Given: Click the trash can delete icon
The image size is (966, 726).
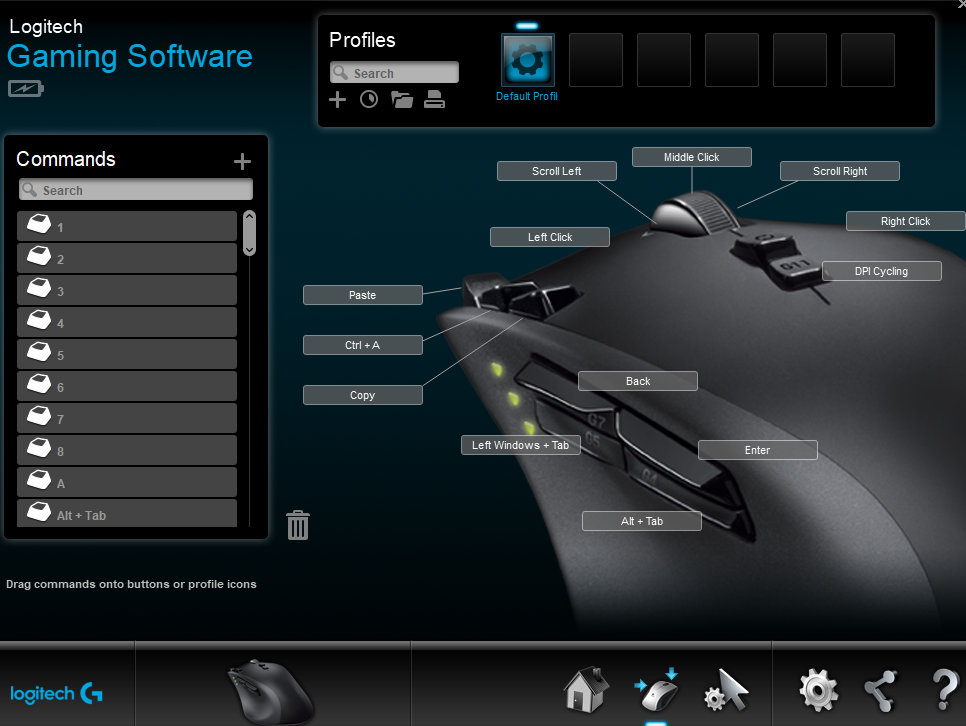Looking at the screenshot, I should 298,525.
